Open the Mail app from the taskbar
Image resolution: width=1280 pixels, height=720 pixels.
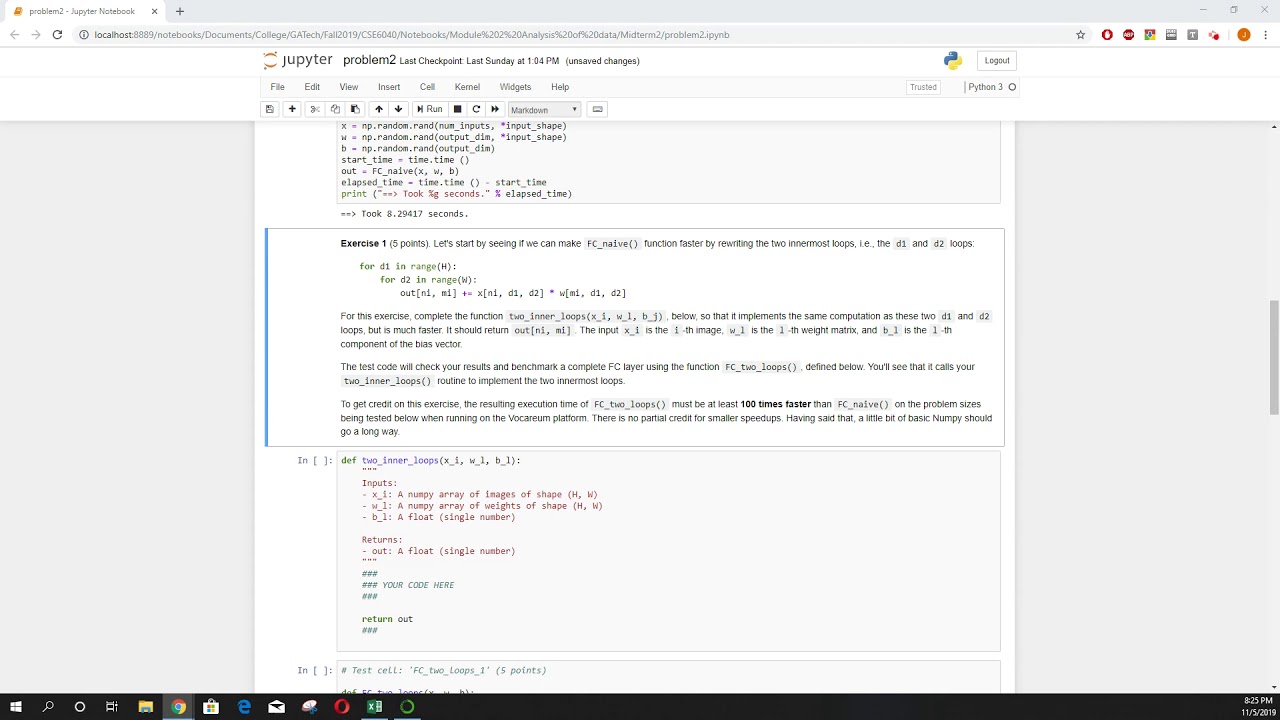(x=277, y=706)
